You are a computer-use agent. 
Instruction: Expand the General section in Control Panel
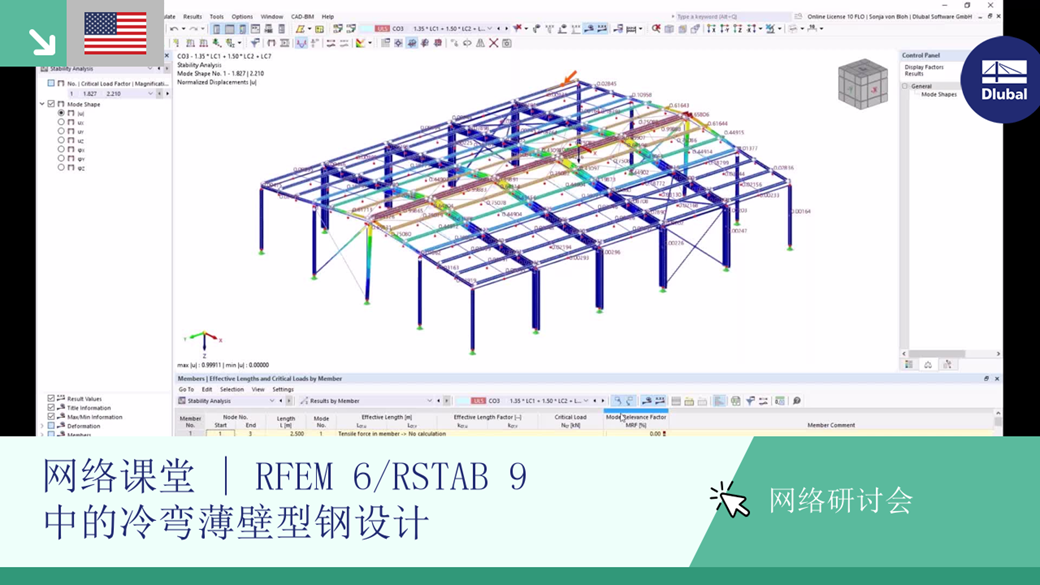(905, 86)
